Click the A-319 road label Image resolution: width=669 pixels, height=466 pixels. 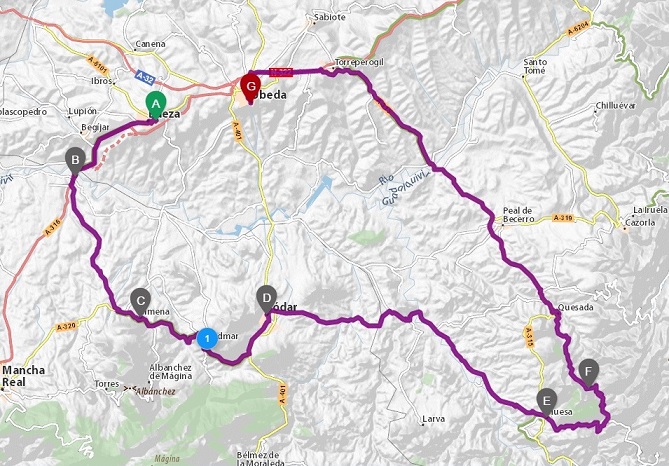click(x=562, y=218)
